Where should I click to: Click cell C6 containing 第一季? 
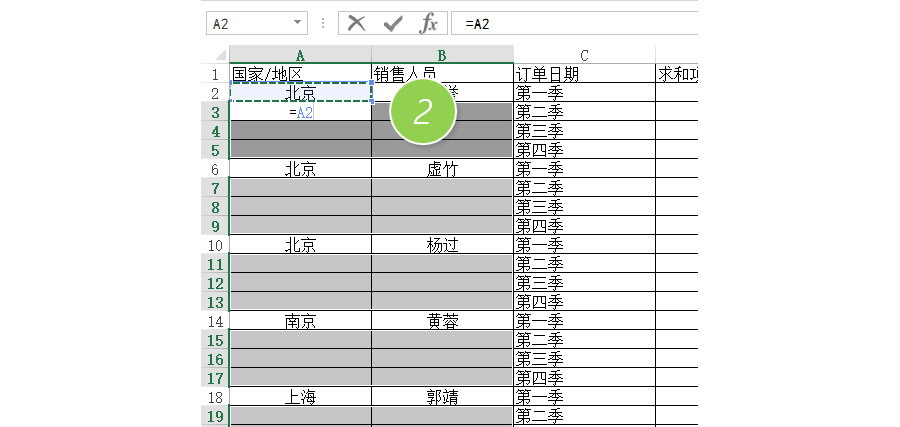[x=584, y=169]
